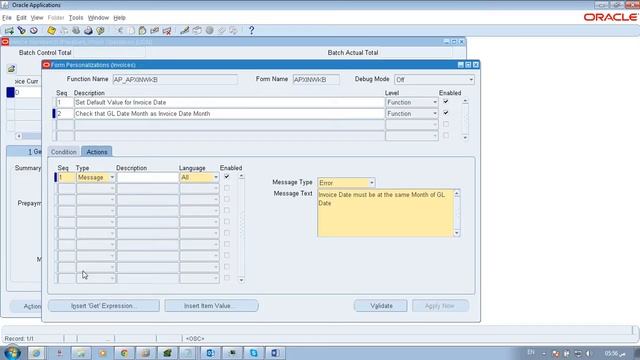
Task: Click the Form Name field
Action: tap(316, 80)
